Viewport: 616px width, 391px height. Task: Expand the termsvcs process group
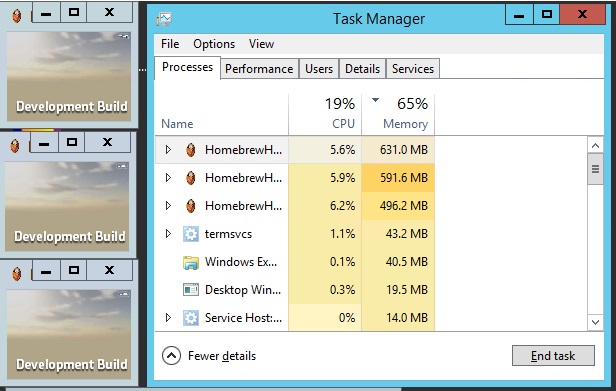(168, 234)
